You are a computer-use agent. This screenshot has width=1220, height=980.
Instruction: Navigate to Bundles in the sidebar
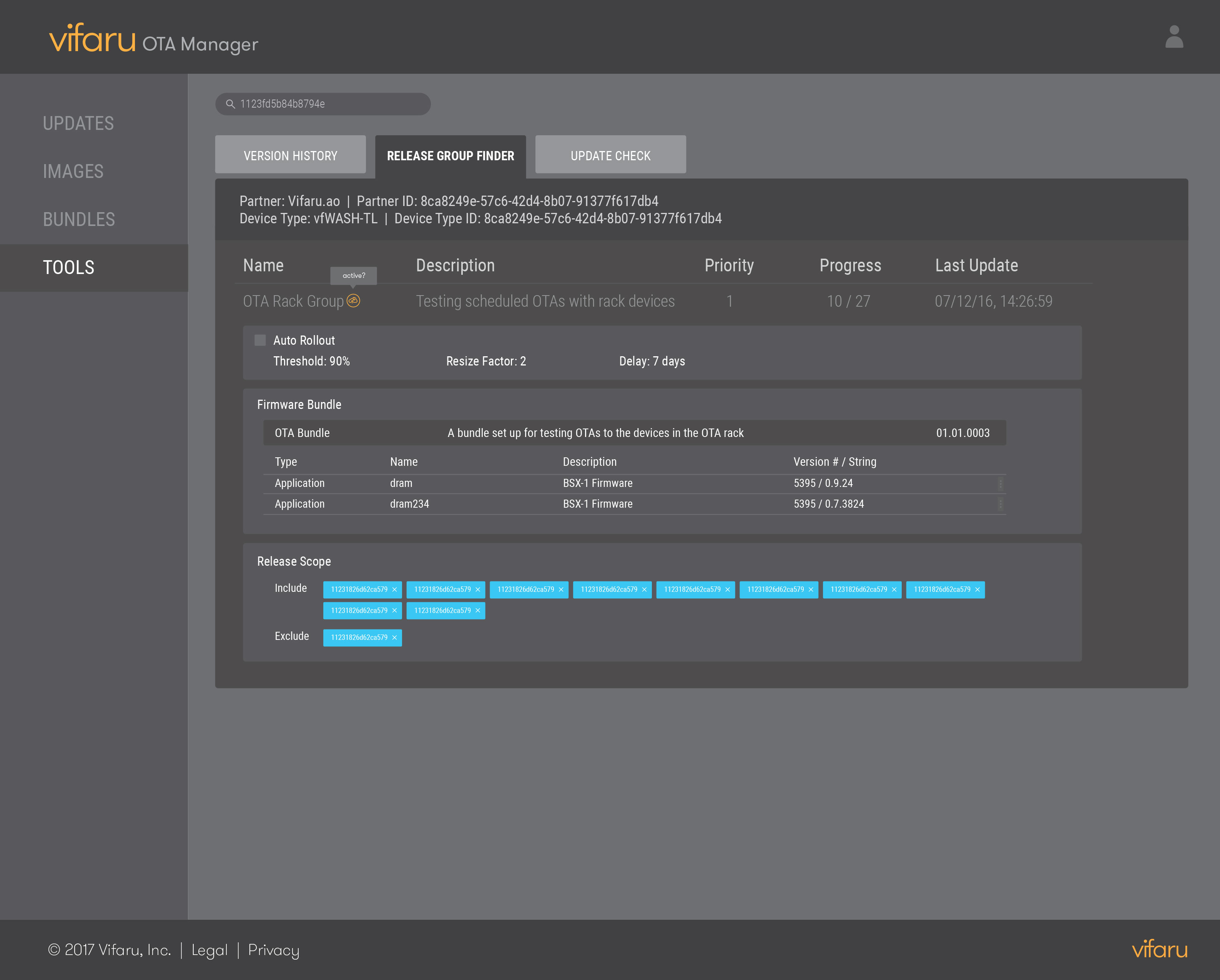coord(79,219)
